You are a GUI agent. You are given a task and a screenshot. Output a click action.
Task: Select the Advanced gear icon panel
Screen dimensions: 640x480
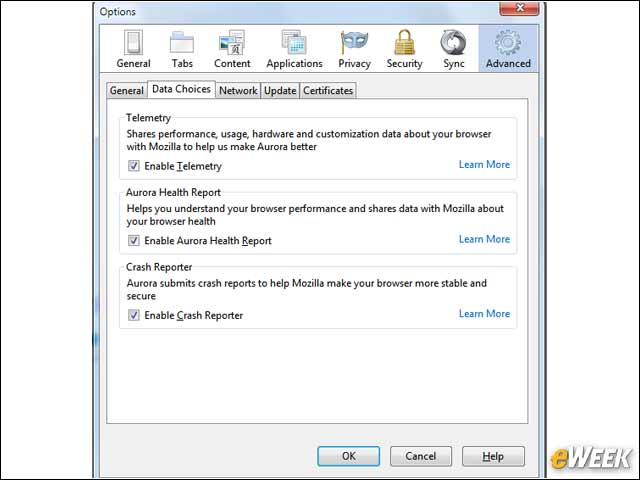coord(508,49)
